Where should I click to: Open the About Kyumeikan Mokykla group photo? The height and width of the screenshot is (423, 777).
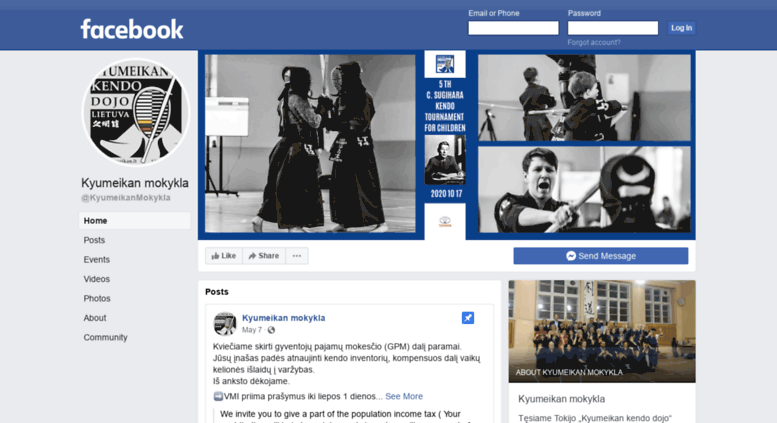602,331
